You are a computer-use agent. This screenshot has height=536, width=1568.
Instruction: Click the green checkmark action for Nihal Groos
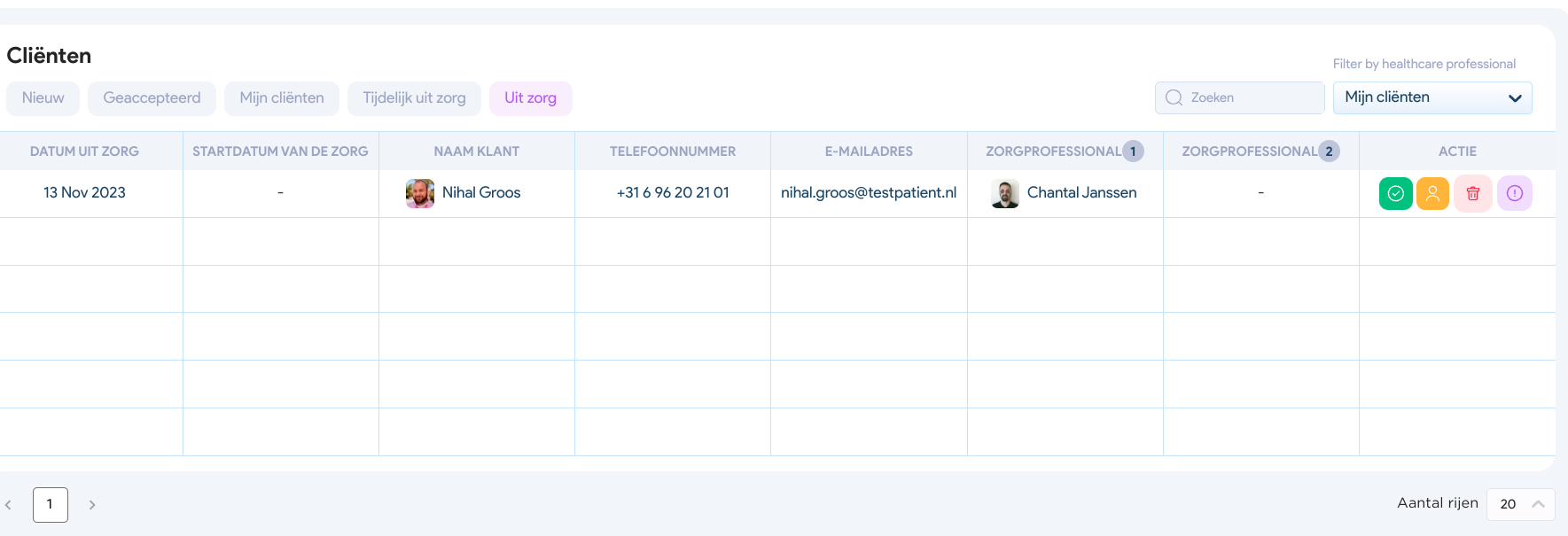[x=1395, y=193]
